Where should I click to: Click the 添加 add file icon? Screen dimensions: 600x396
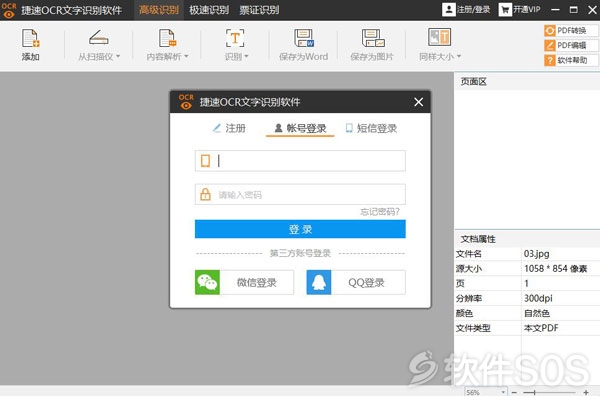[31, 38]
